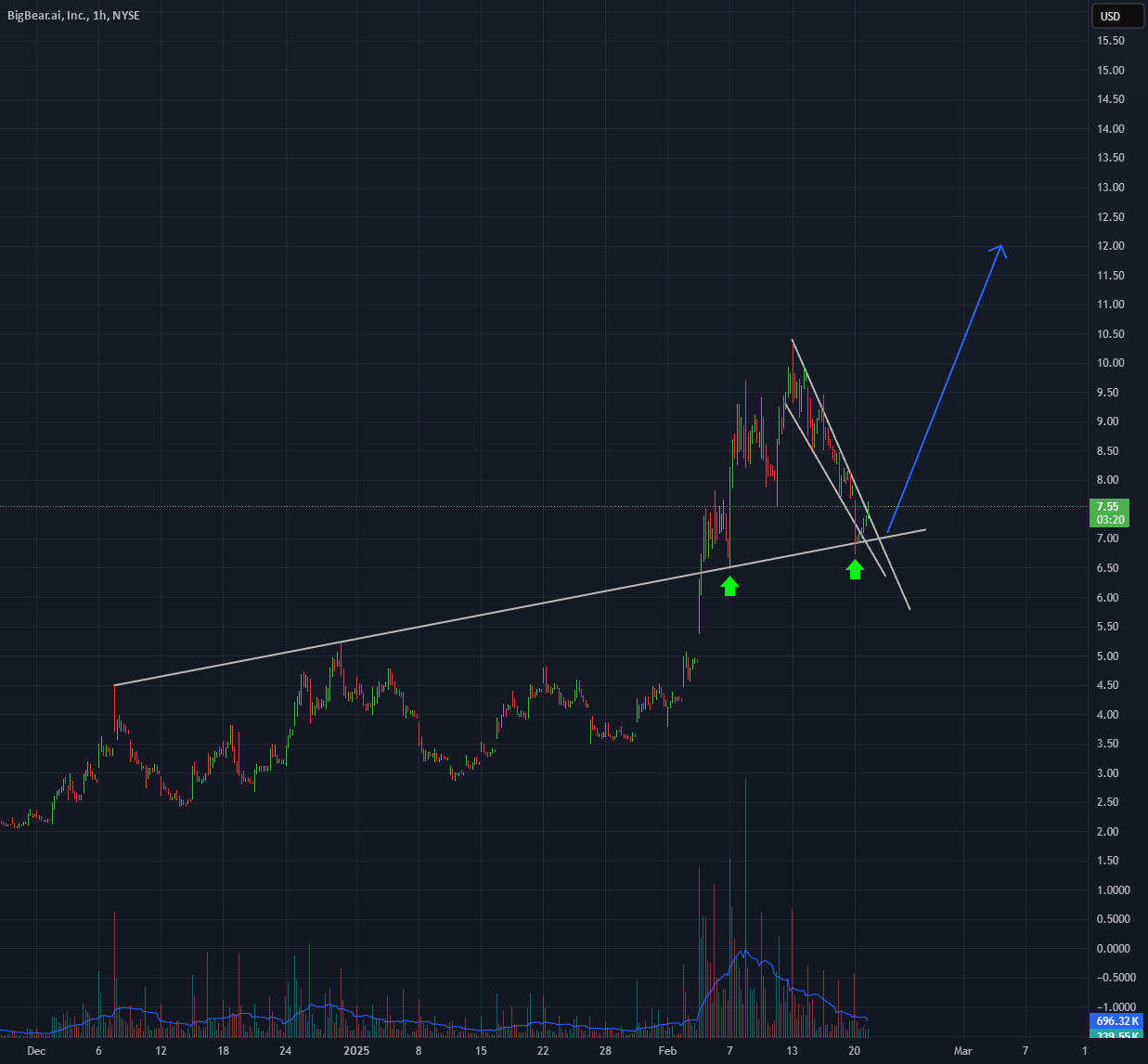Click the 18 date label on the time axis
This screenshot has width=1148, height=1064.
pyautogui.click(x=224, y=1051)
